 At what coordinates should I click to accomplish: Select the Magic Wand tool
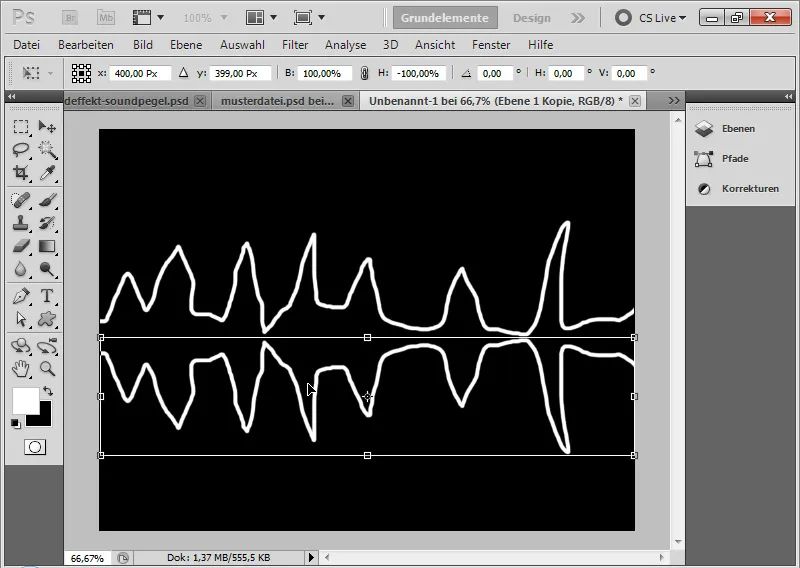point(47,150)
